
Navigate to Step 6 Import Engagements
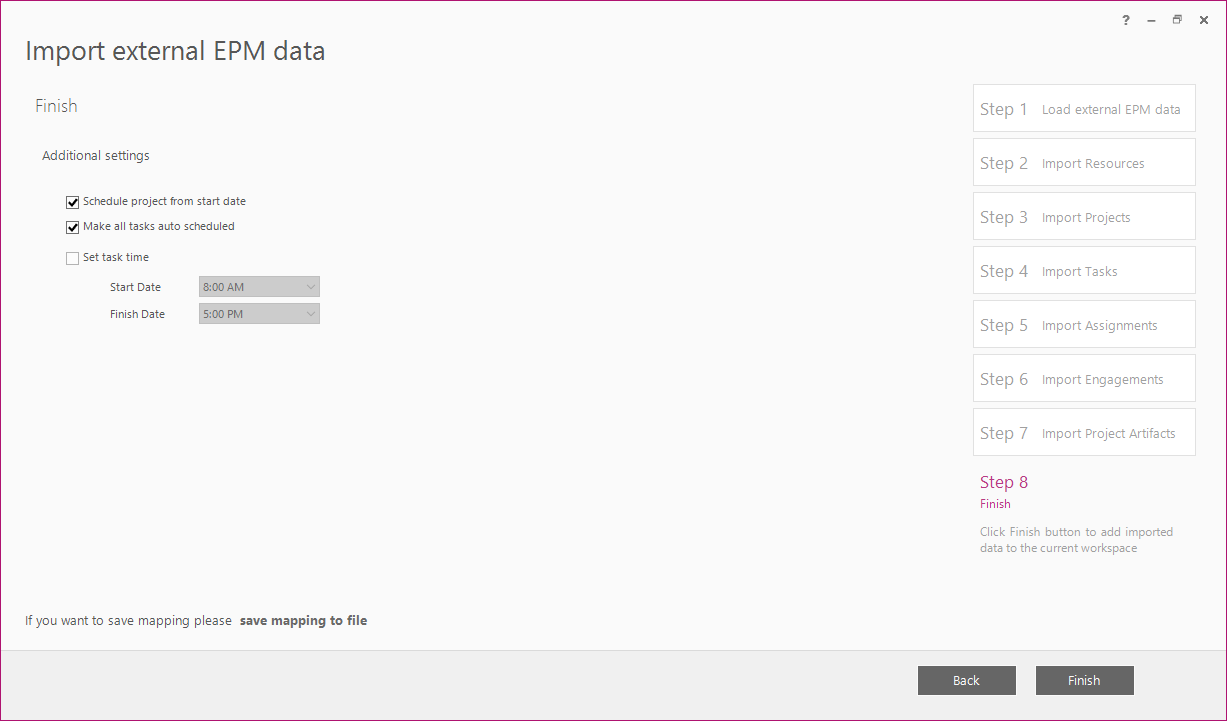(x=1084, y=378)
